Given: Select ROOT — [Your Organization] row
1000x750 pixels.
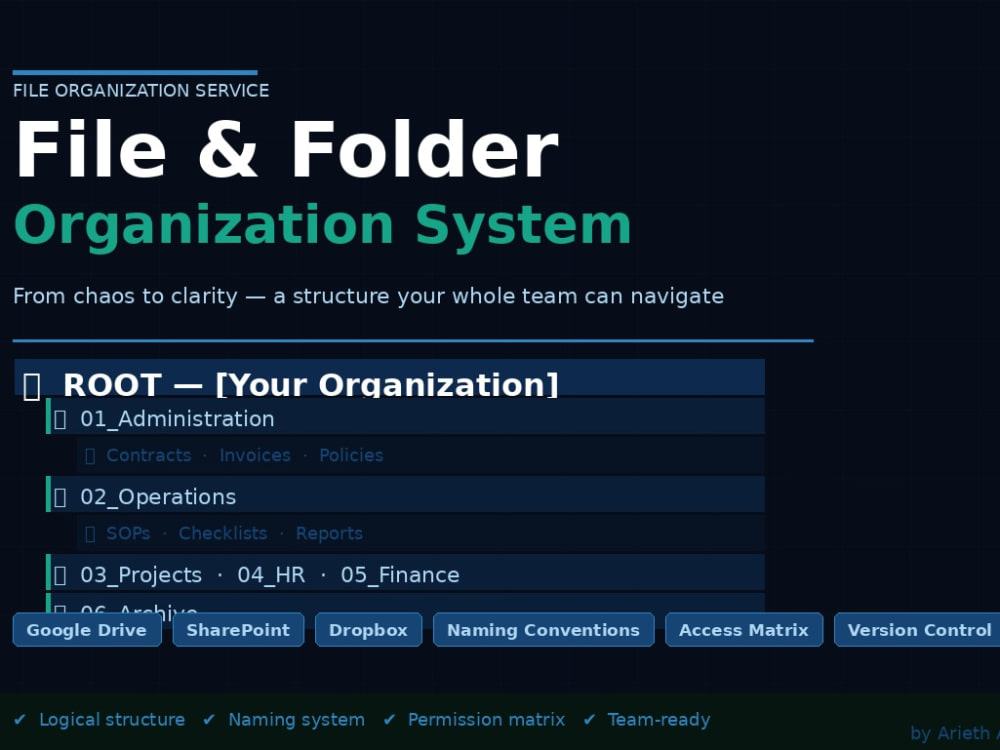Looking at the screenshot, I should 390,378.
